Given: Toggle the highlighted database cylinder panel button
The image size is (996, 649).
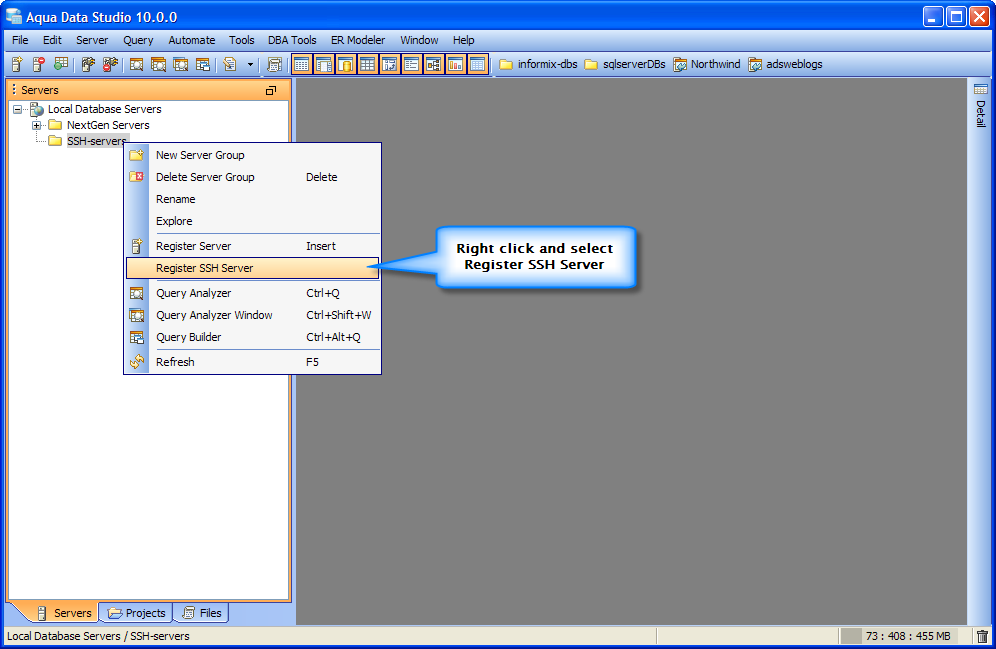Looking at the screenshot, I should click(x=346, y=64).
